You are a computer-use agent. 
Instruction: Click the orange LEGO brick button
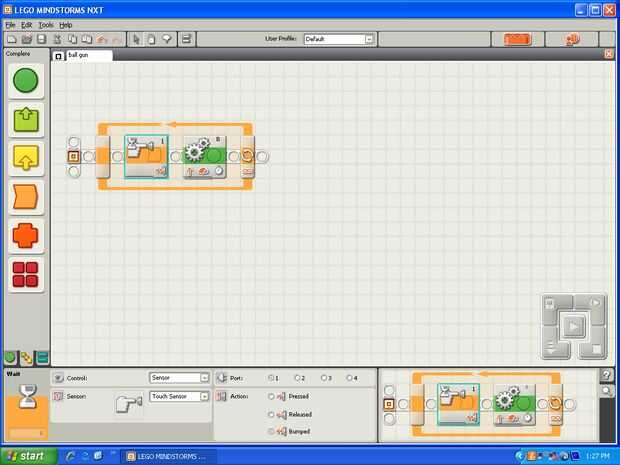pos(517,40)
